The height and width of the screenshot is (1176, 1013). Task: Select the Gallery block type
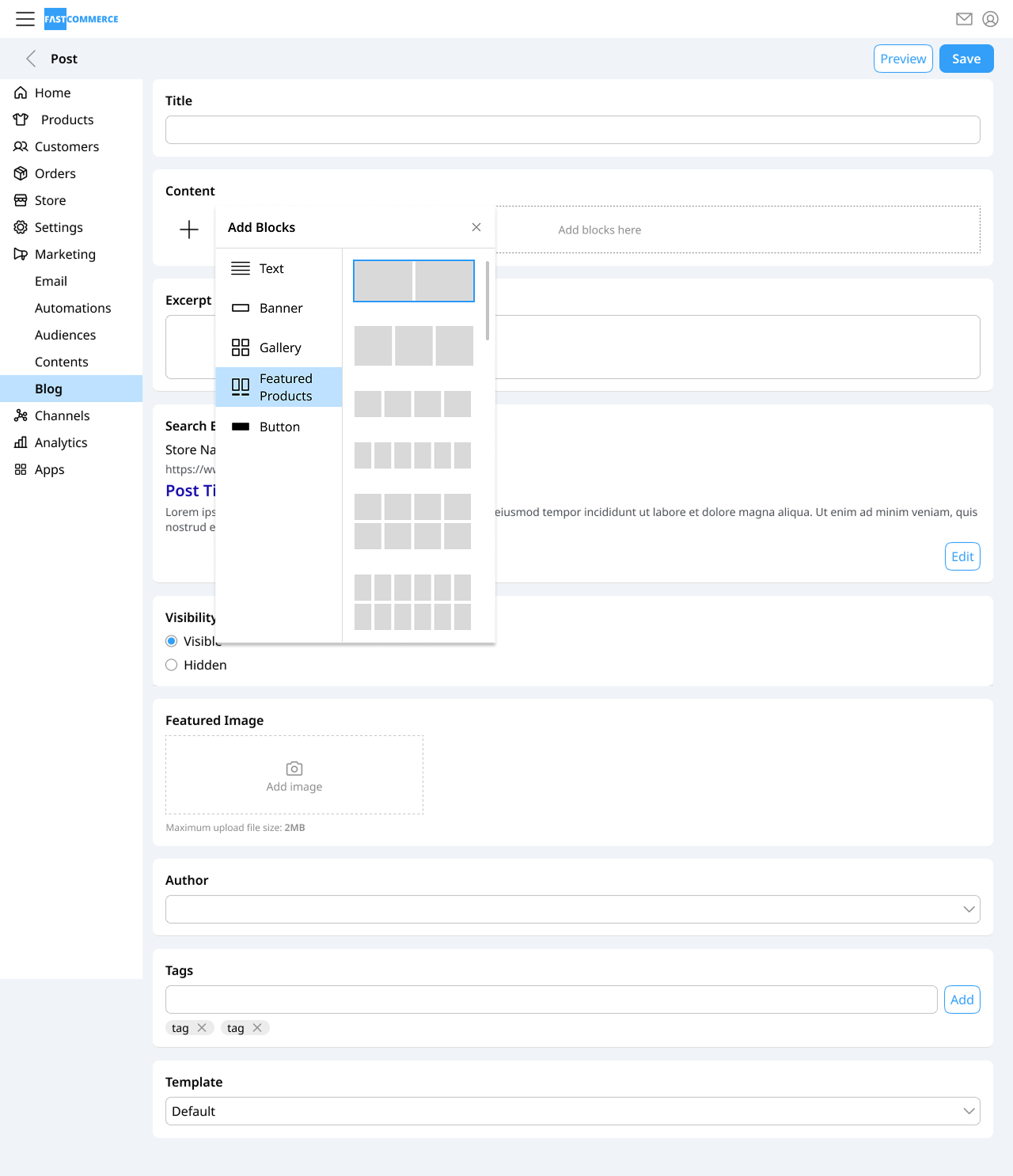click(279, 347)
